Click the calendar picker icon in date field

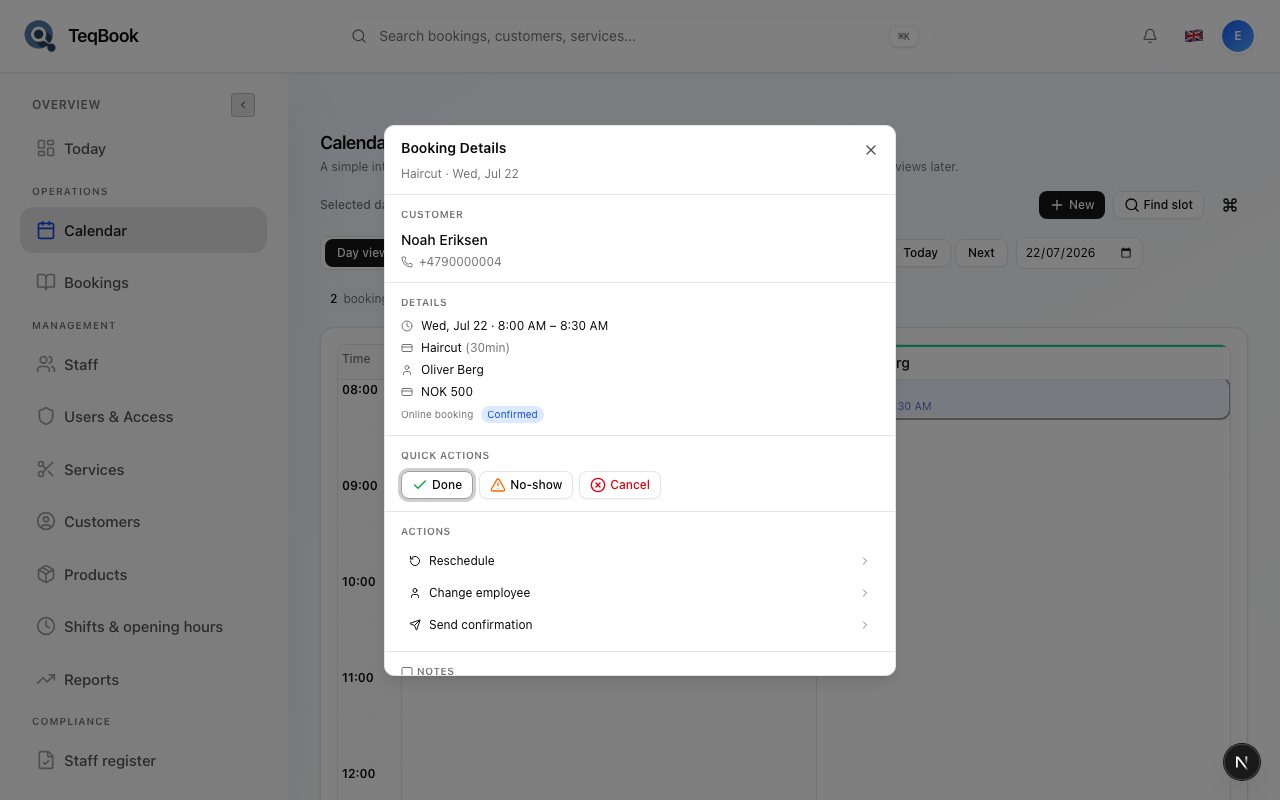click(1126, 253)
